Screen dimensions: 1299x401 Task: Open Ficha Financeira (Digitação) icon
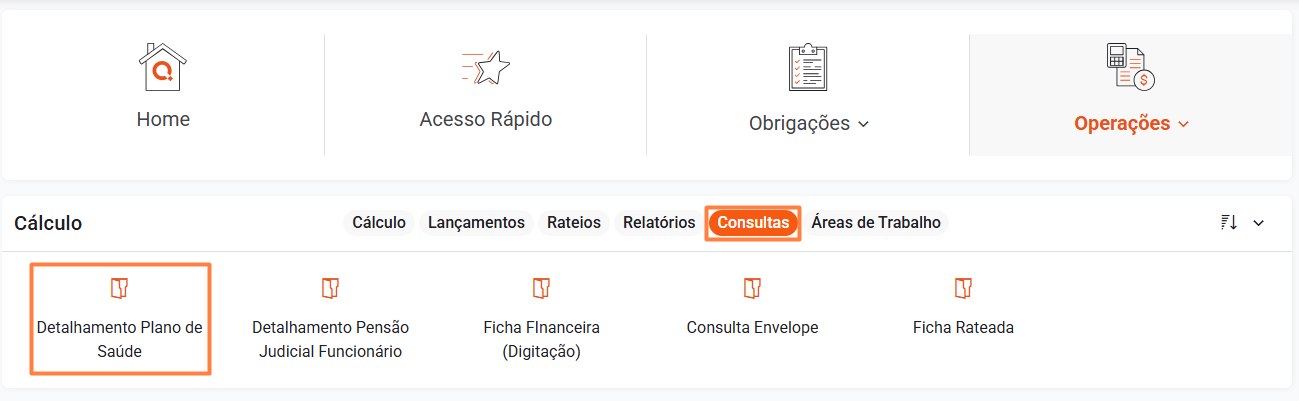tap(541, 289)
